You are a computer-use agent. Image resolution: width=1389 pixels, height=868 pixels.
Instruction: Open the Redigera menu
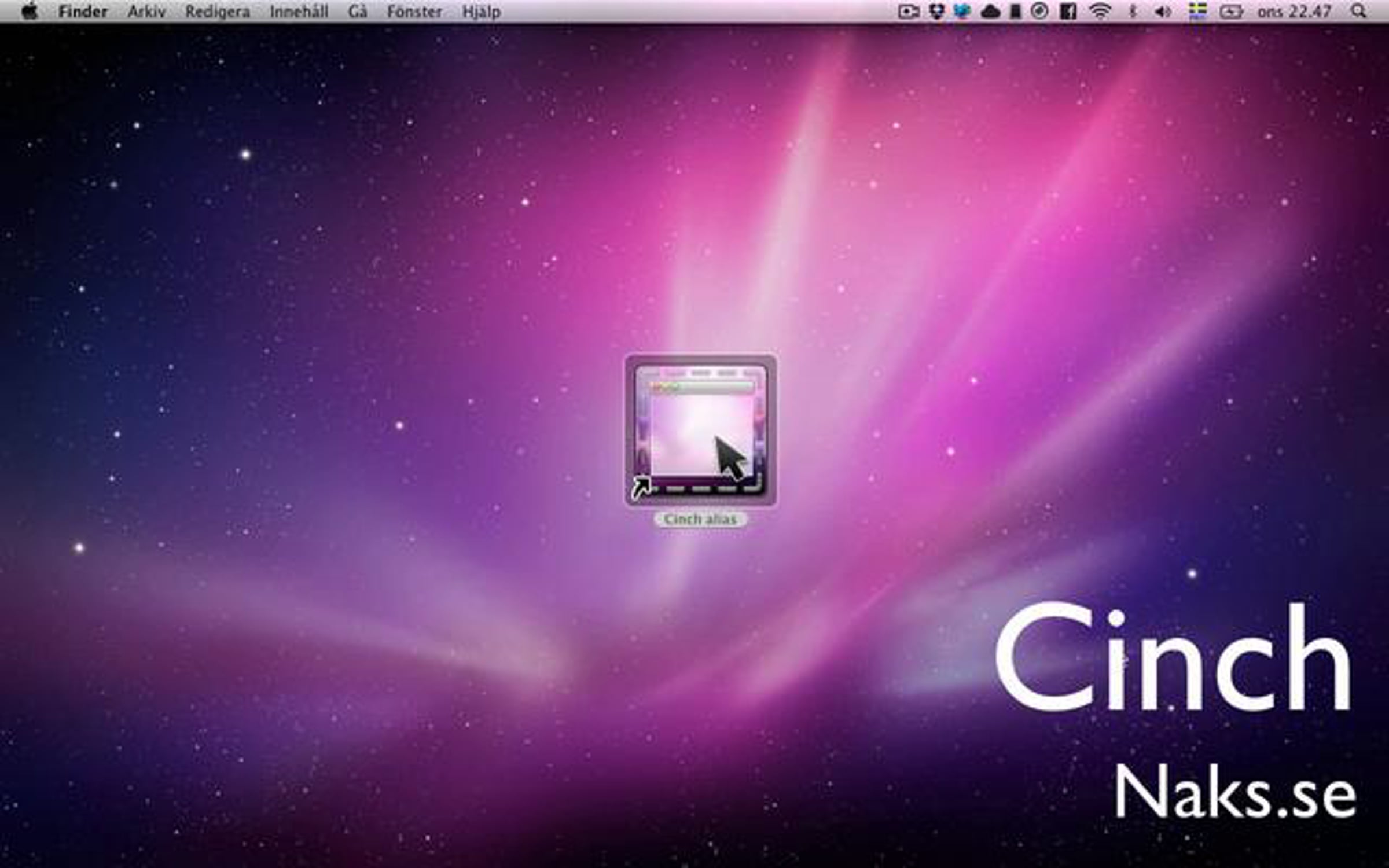pos(218,12)
